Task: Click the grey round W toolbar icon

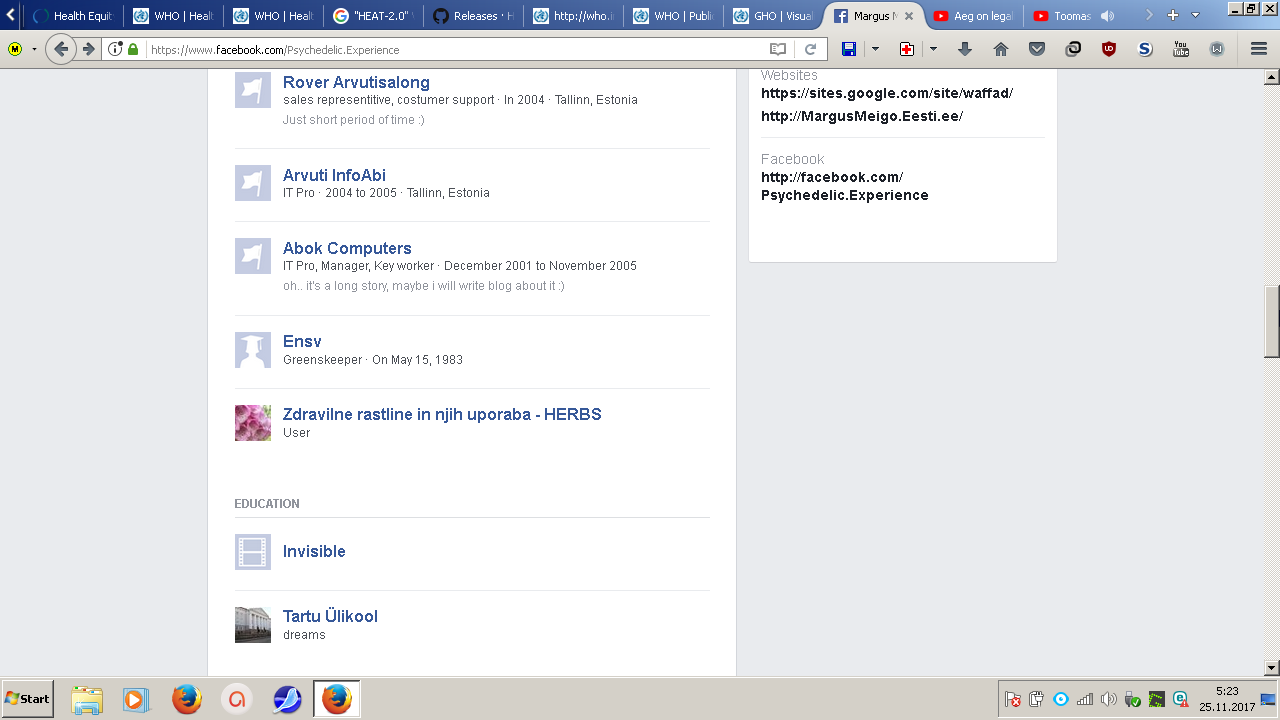Action: (x=1217, y=49)
